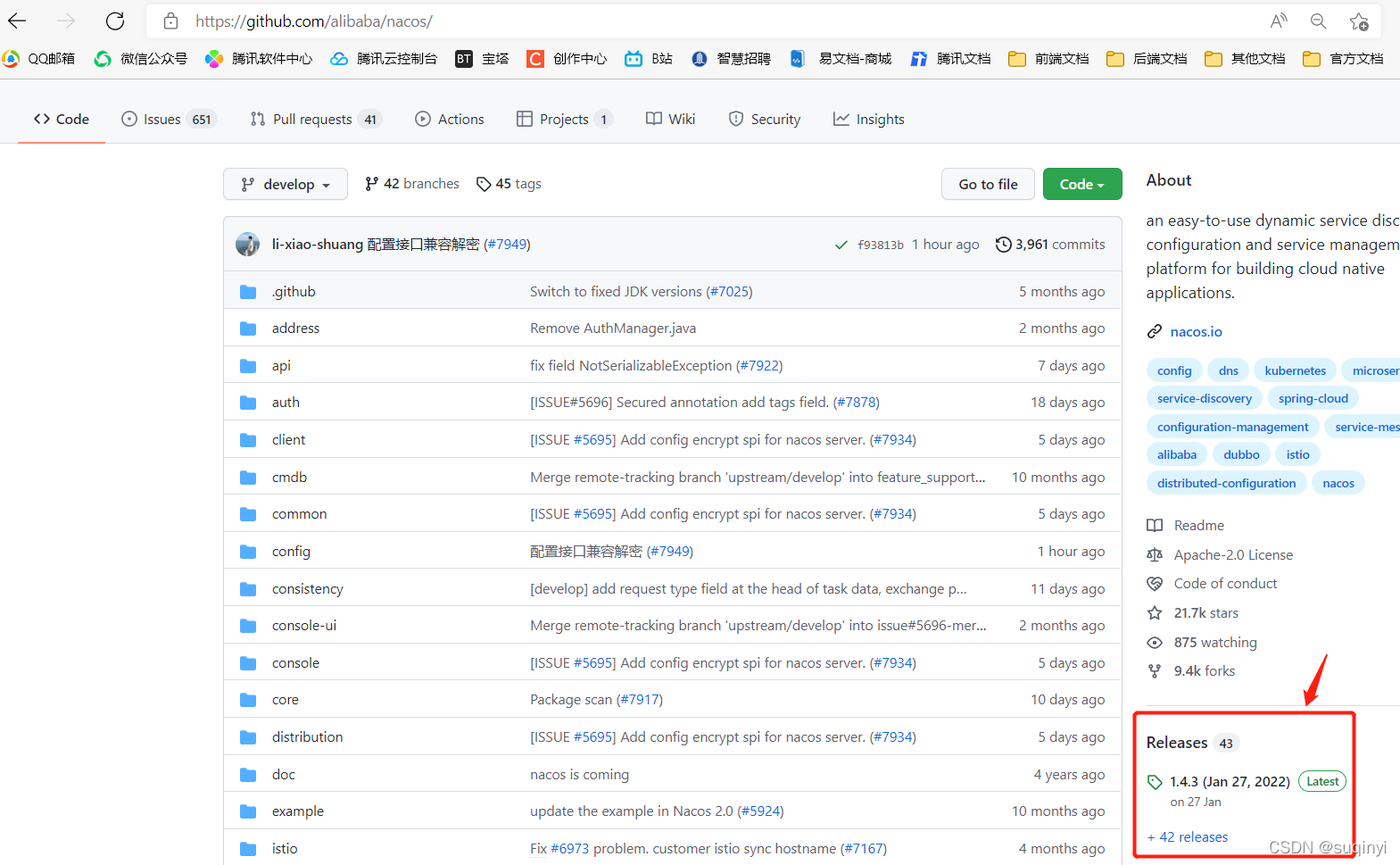Click the zoom magnifier icon in address bar
Screen dimensions: 1400x865
click(1318, 21)
